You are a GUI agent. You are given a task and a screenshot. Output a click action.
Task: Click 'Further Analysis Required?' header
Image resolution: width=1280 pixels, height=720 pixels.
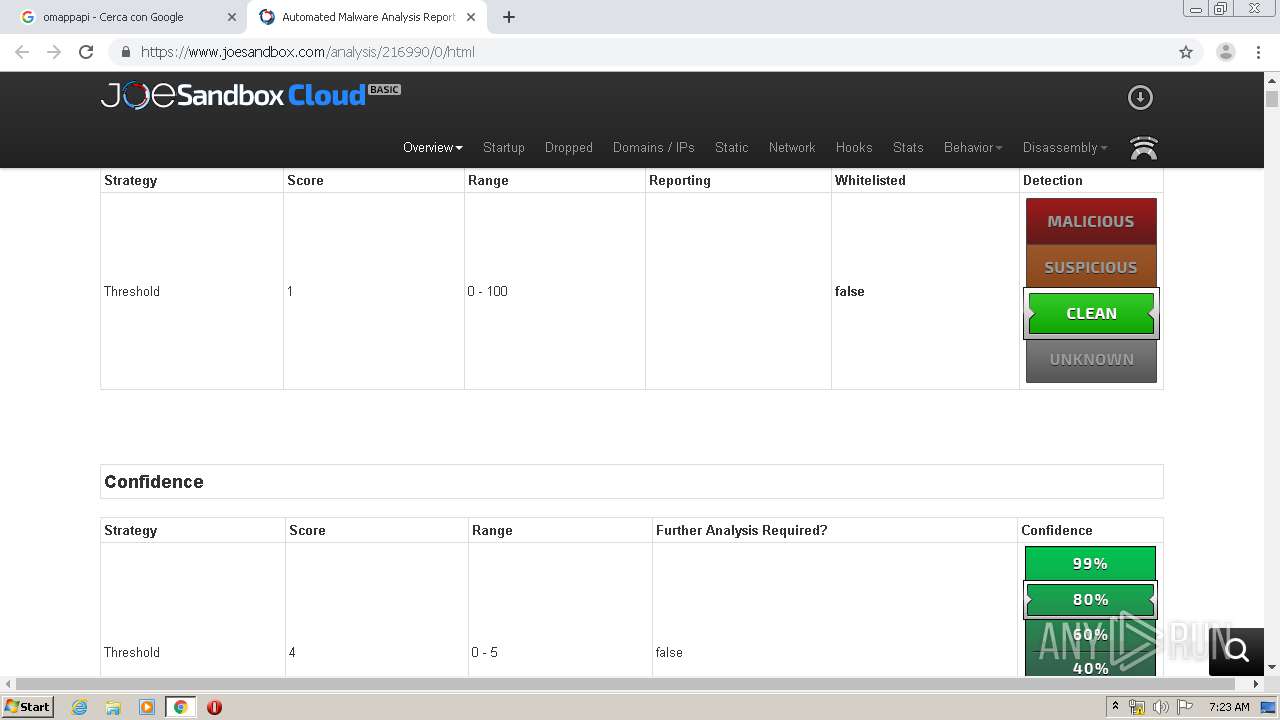click(x=742, y=530)
